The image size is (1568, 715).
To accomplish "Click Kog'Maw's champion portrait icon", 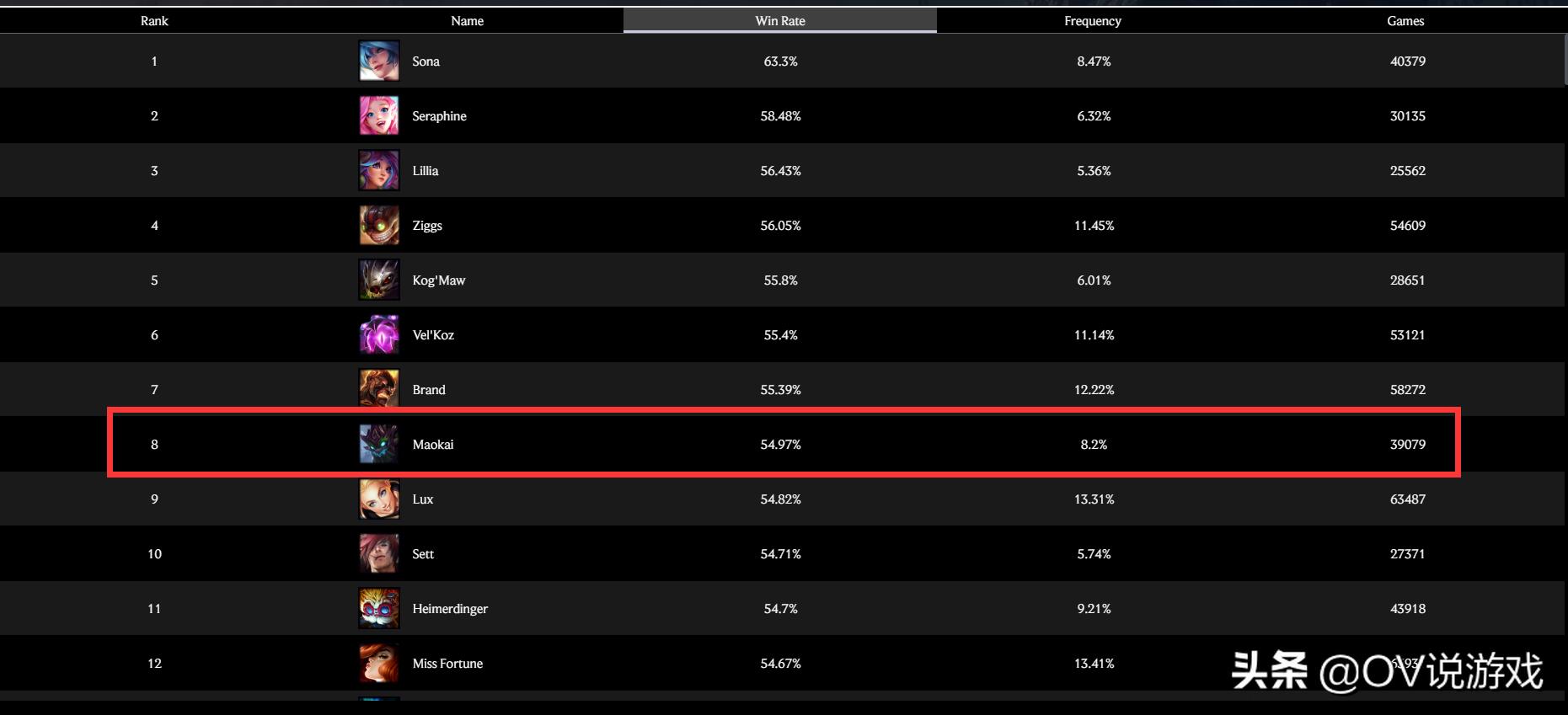I will [379, 280].
